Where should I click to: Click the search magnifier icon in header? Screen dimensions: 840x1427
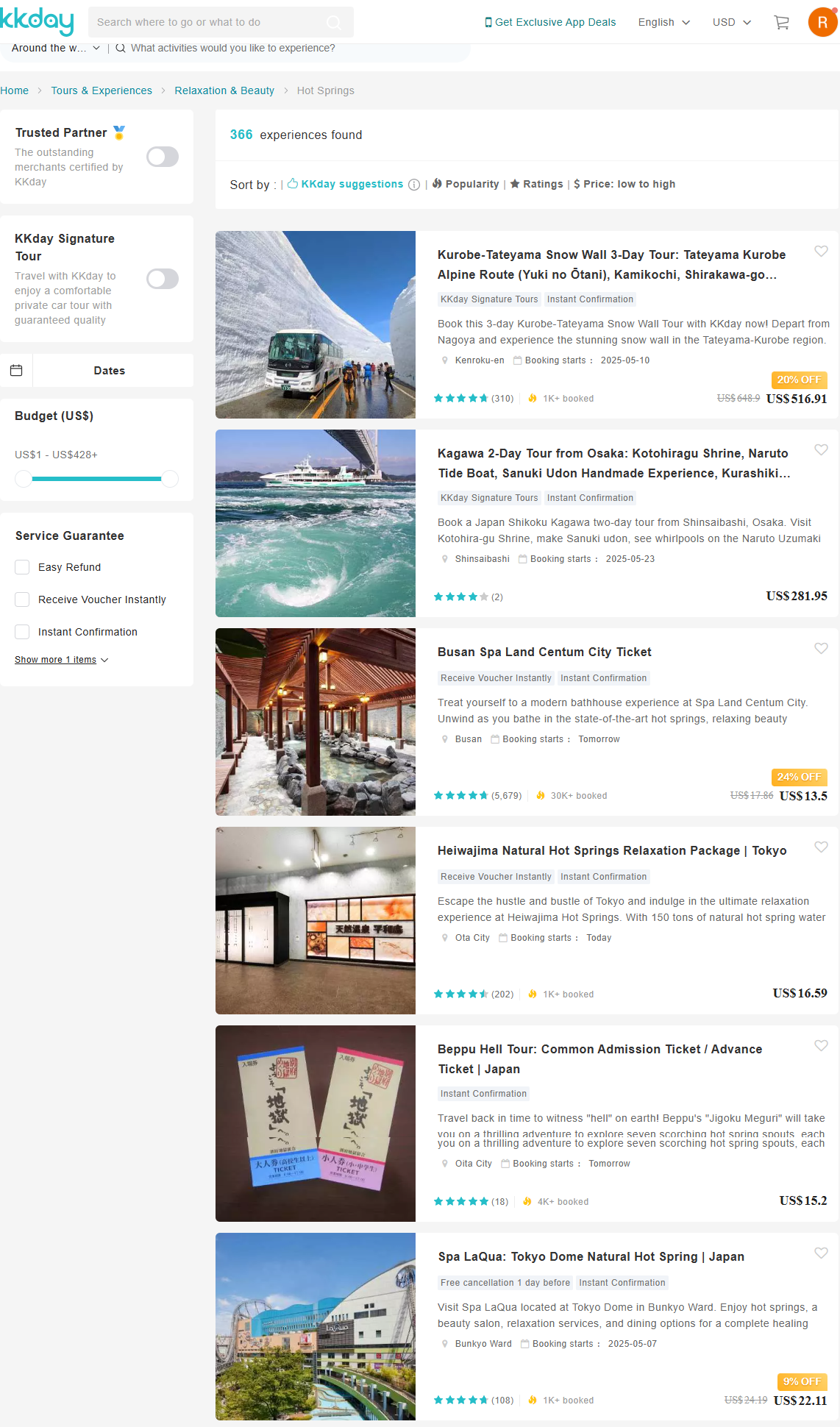(333, 22)
